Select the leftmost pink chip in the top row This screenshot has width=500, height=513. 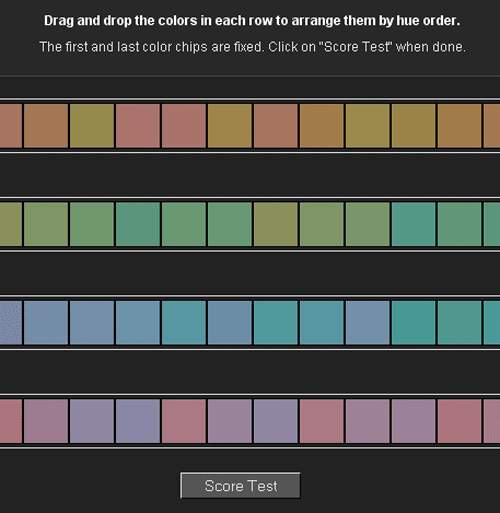point(138,126)
